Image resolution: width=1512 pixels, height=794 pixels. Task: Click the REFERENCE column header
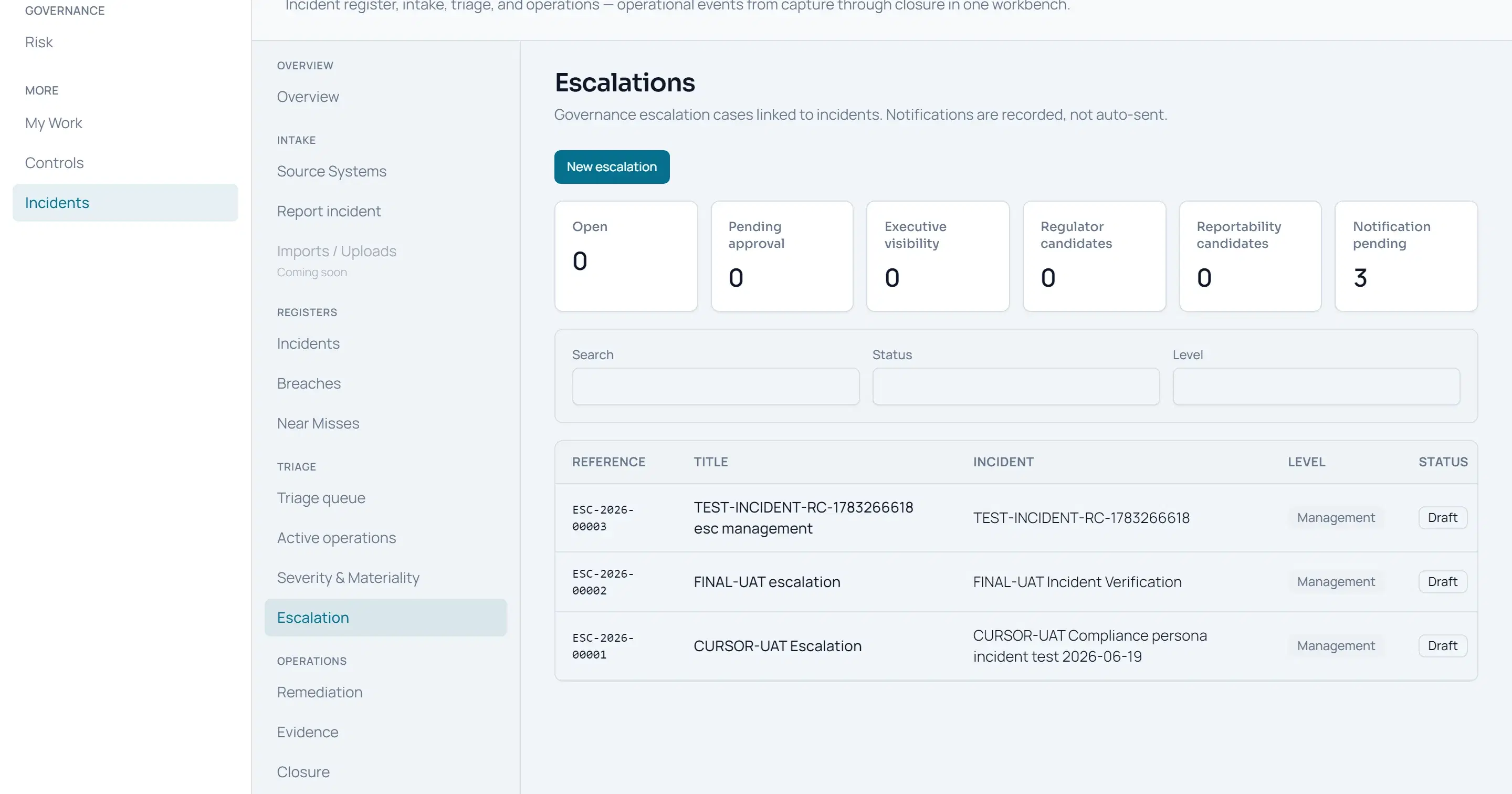(x=608, y=462)
